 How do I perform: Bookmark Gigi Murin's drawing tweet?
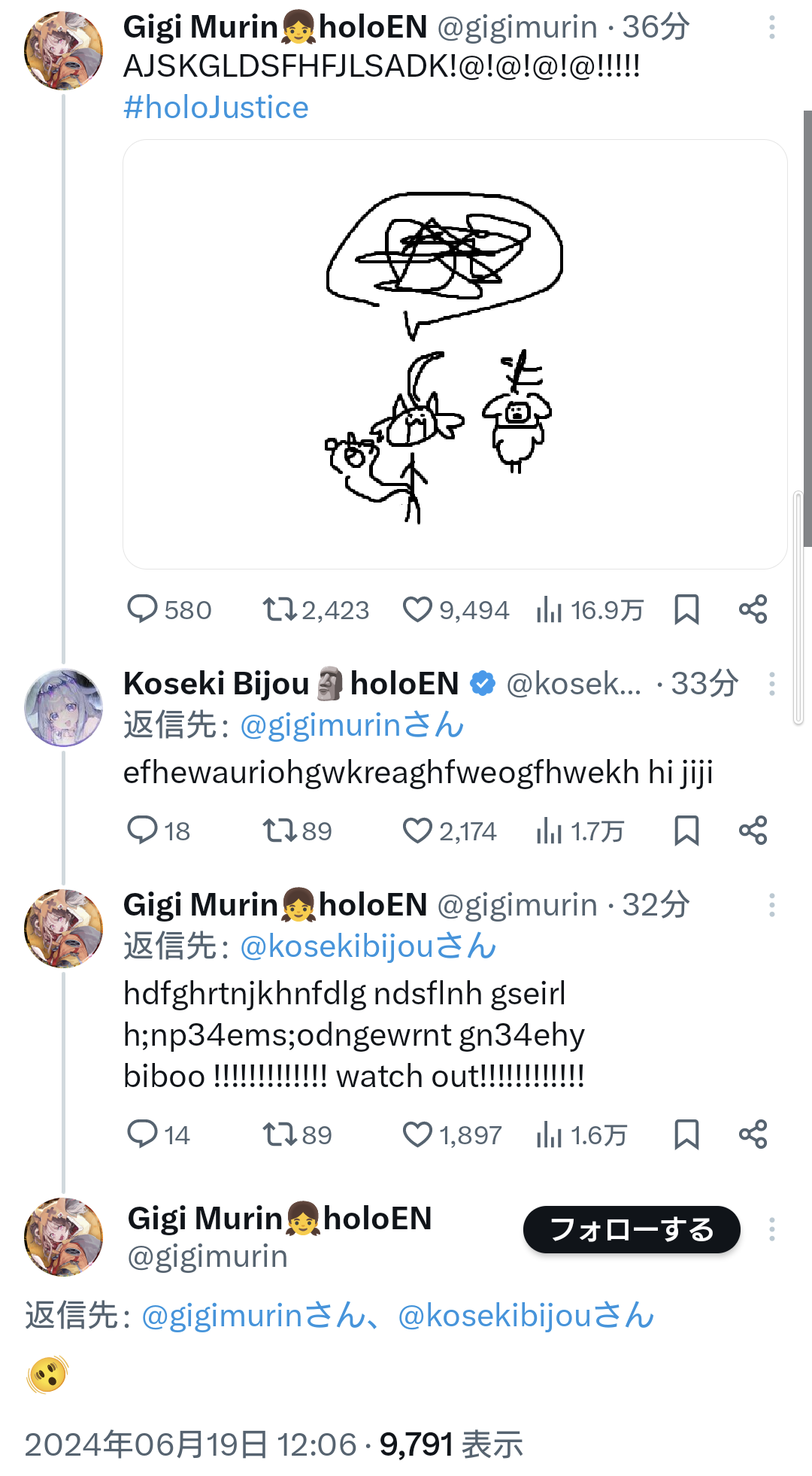click(686, 609)
